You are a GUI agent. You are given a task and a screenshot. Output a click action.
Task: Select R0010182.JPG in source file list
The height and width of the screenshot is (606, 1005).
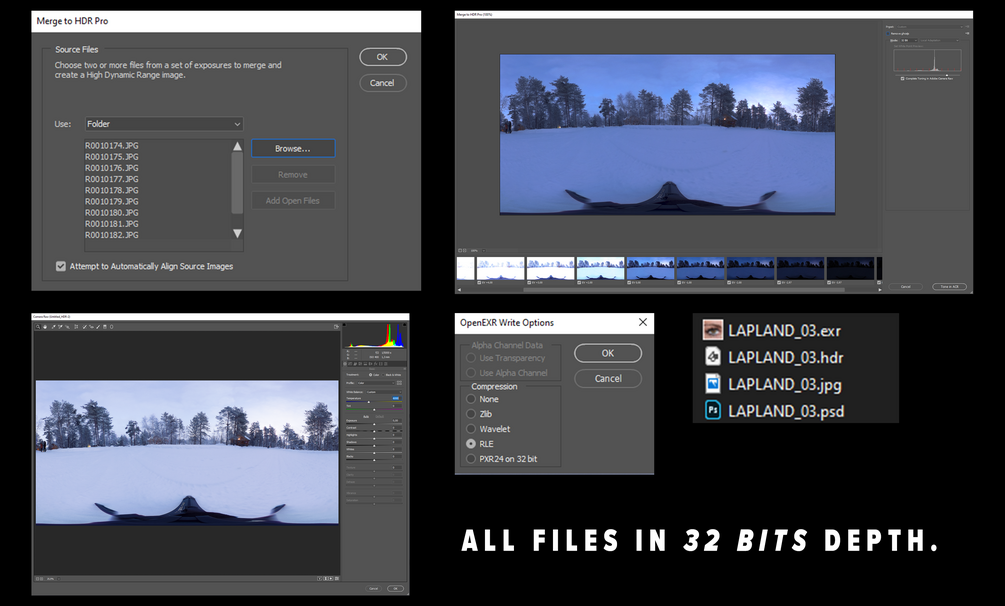pyautogui.click(x=112, y=235)
